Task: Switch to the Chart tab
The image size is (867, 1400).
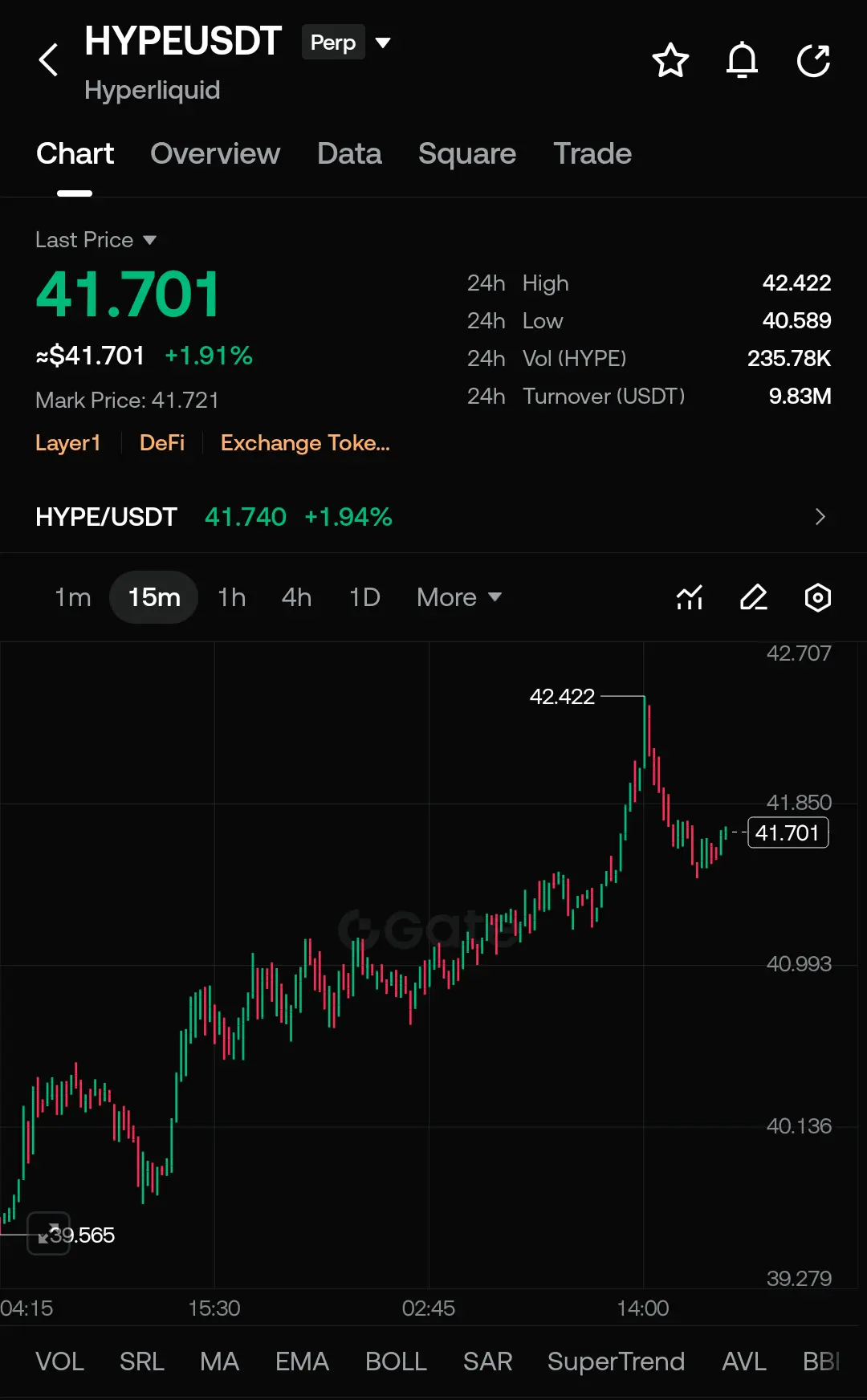Action: [x=75, y=154]
